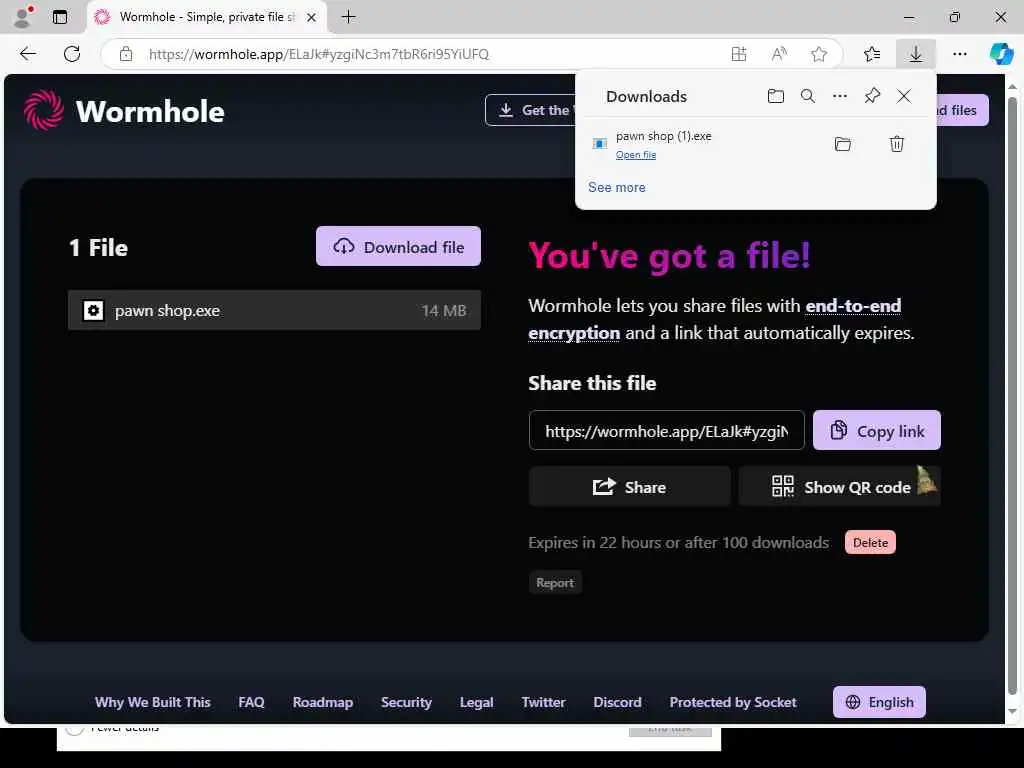Click the Report button
1024x768 pixels.
coord(555,583)
